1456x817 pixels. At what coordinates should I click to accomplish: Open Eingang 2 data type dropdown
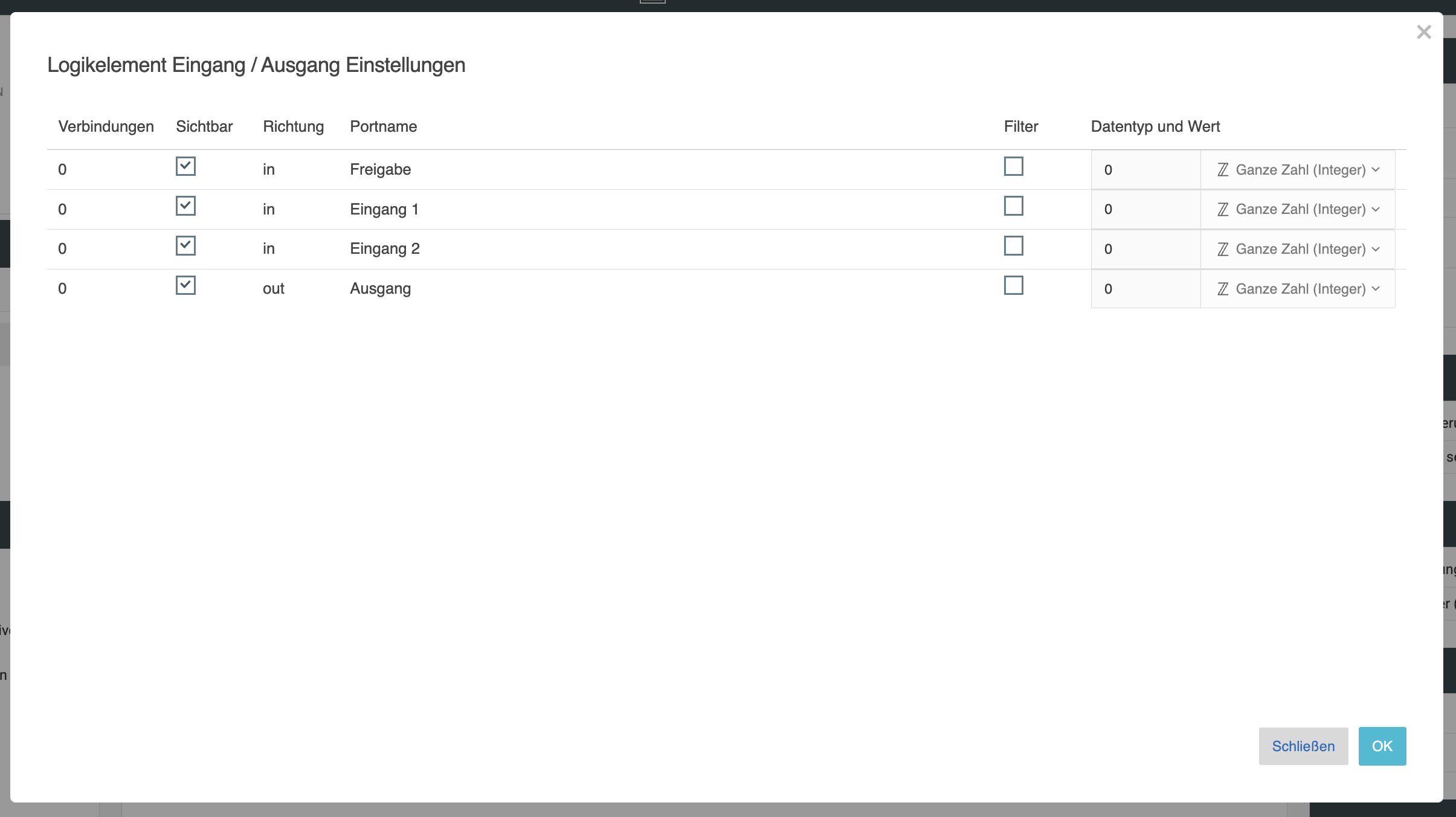[x=1298, y=249]
